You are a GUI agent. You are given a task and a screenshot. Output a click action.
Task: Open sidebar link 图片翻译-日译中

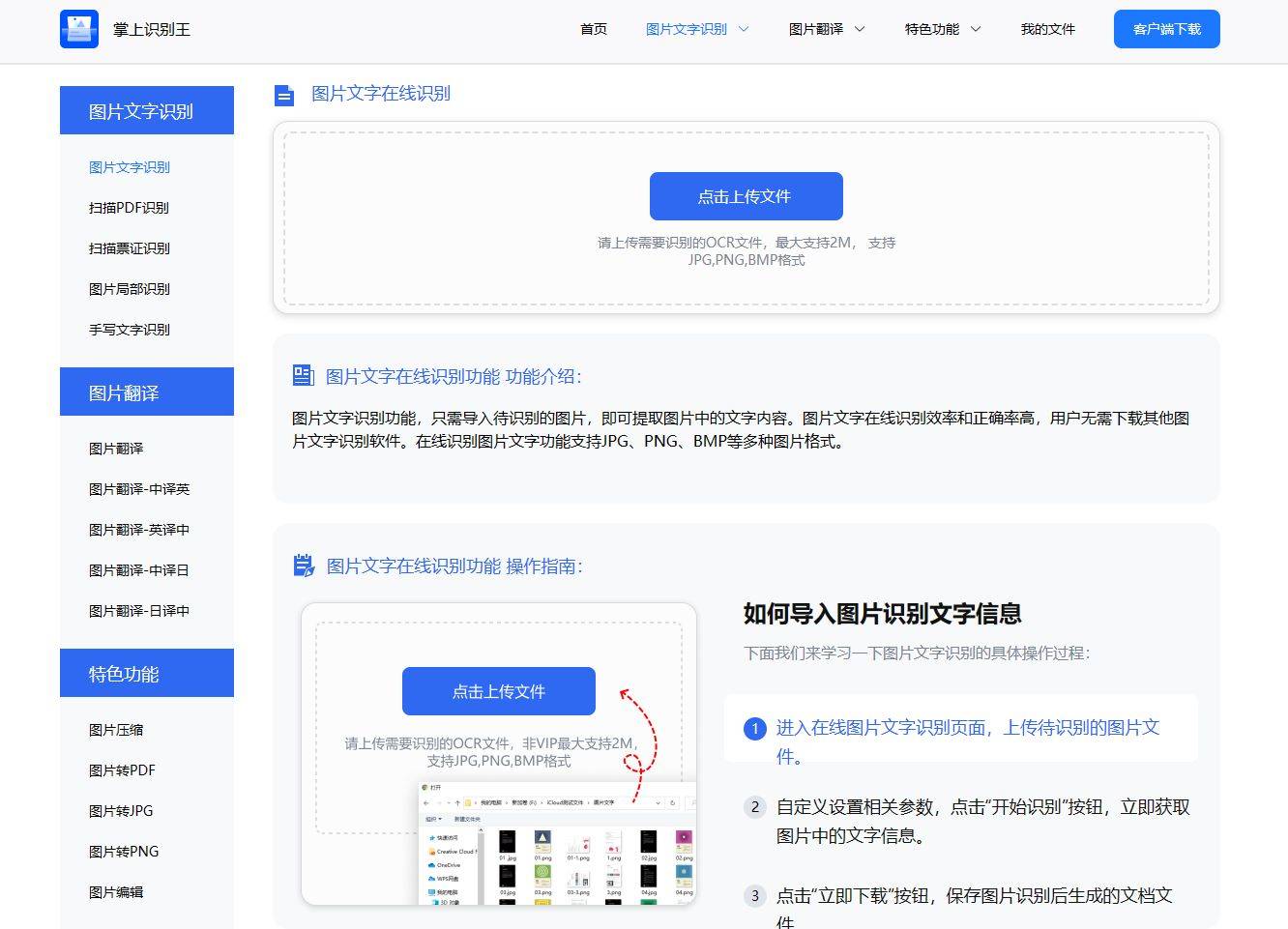click(x=139, y=611)
